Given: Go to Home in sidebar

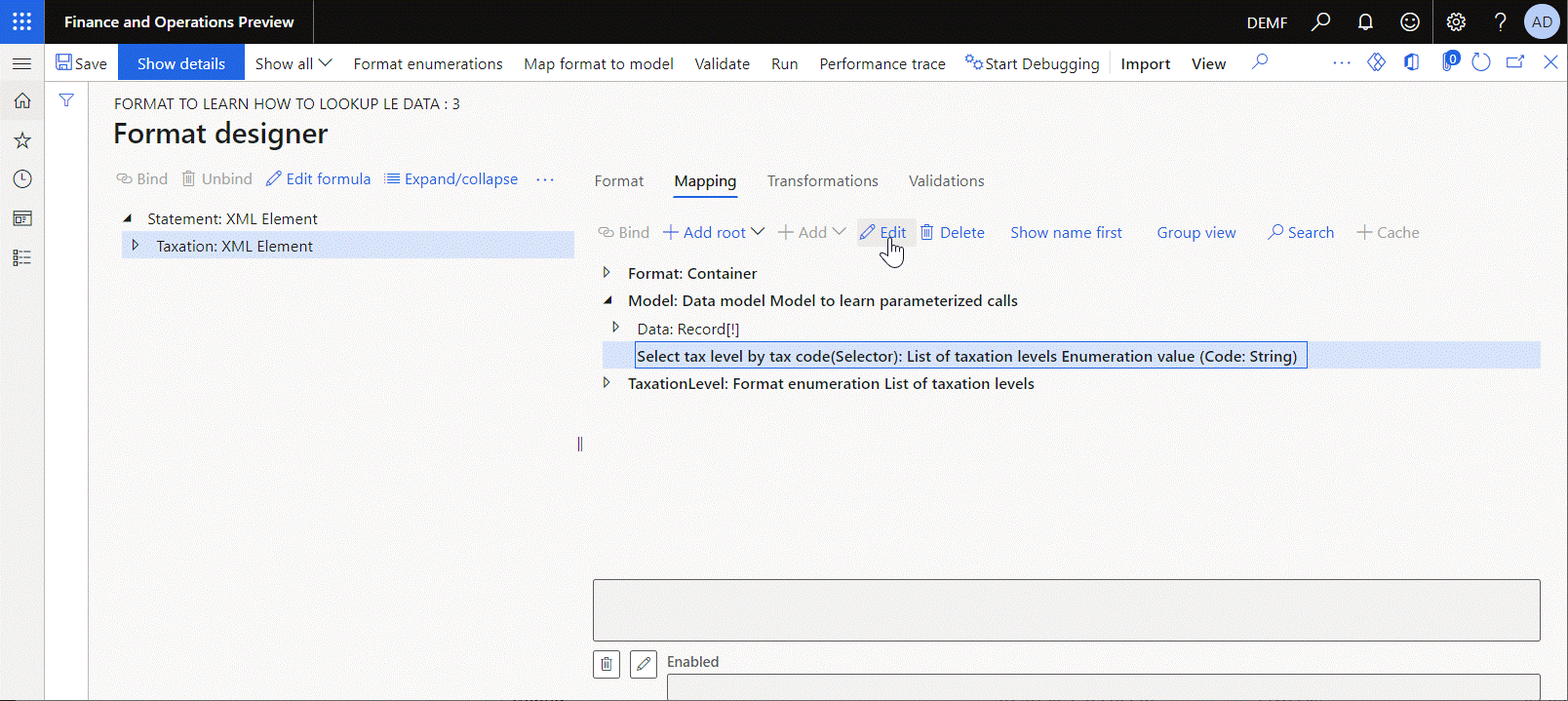Looking at the screenshot, I should click(21, 100).
